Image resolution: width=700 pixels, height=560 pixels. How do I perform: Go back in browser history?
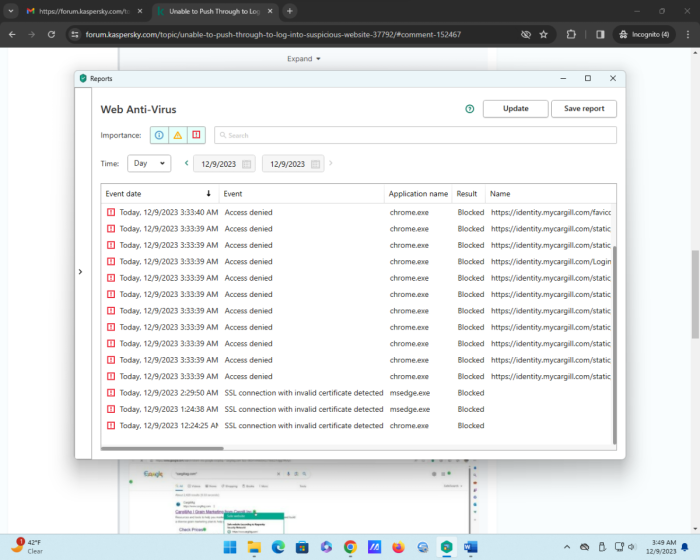tap(12, 34)
